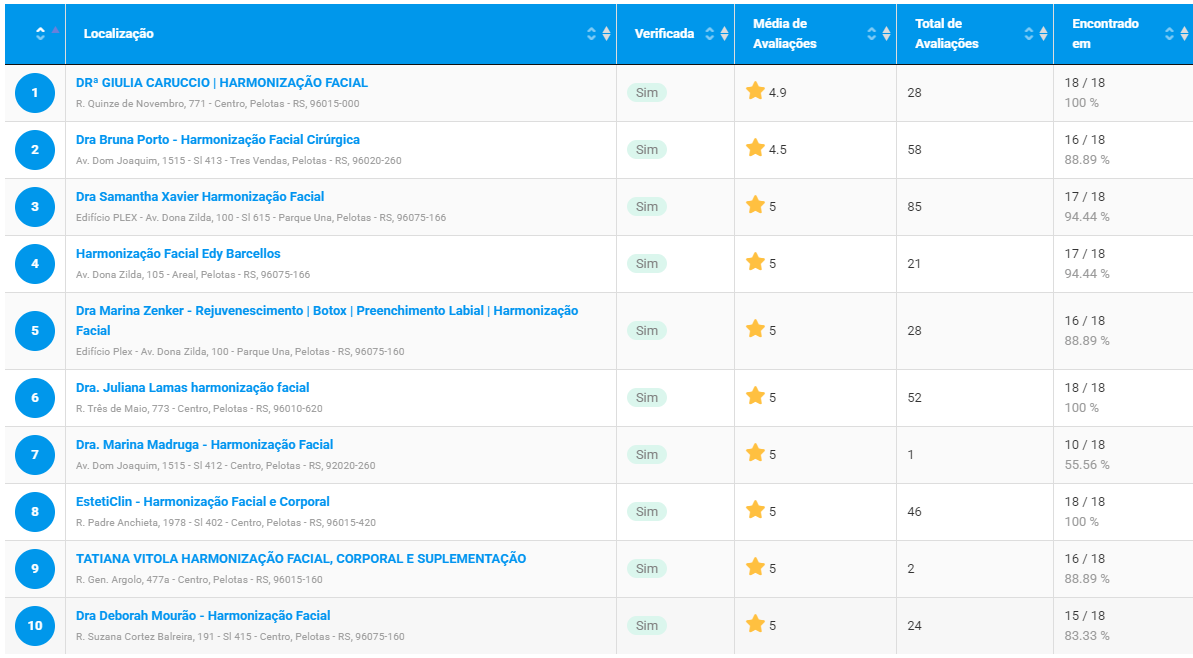Sort by the Média de Avaliações header
The height and width of the screenshot is (658, 1193).
pos(816,33)
